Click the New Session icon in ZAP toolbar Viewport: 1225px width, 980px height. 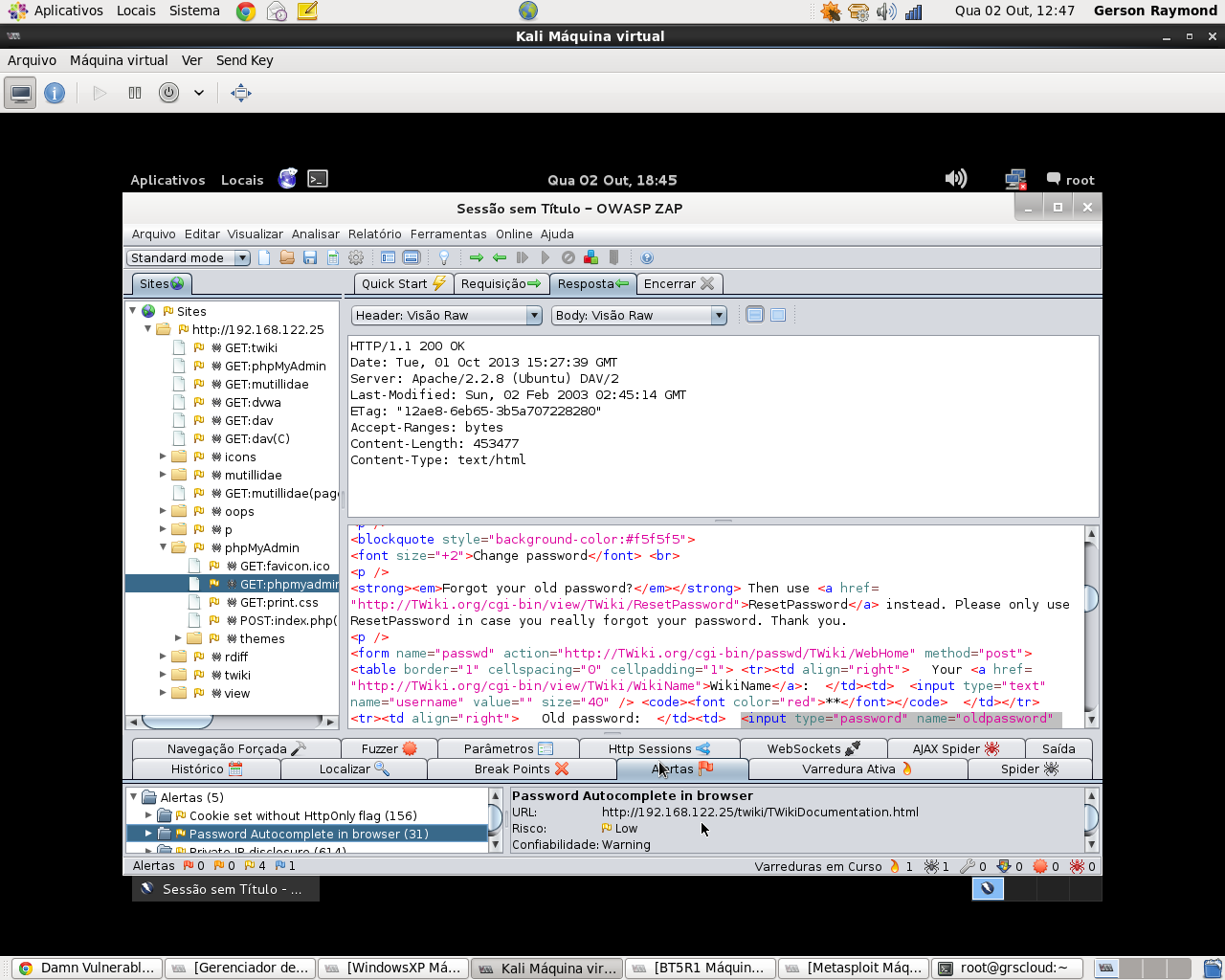point(264,257)
